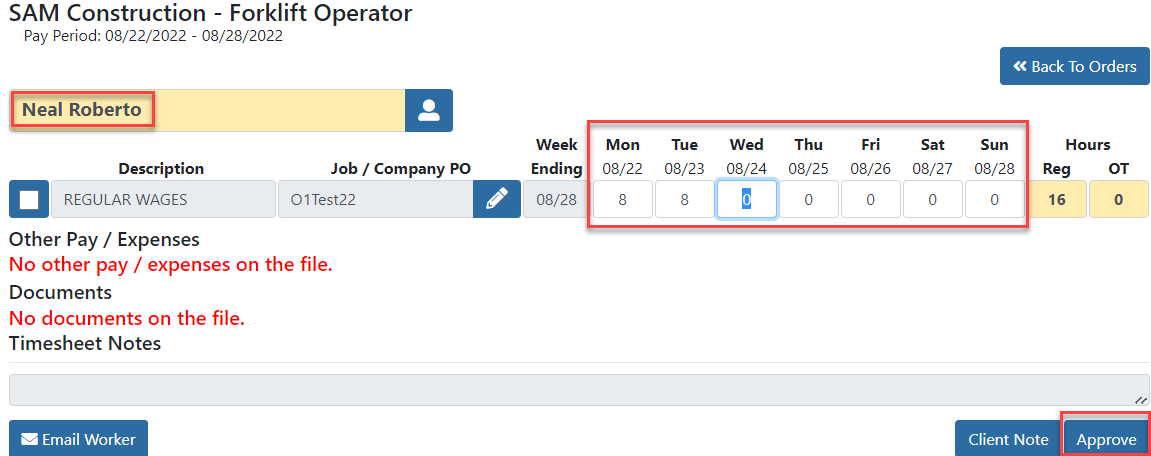Click the Monday 08/22 hours field
This screenshot has width=1151, height=456.
click(622, 199)
